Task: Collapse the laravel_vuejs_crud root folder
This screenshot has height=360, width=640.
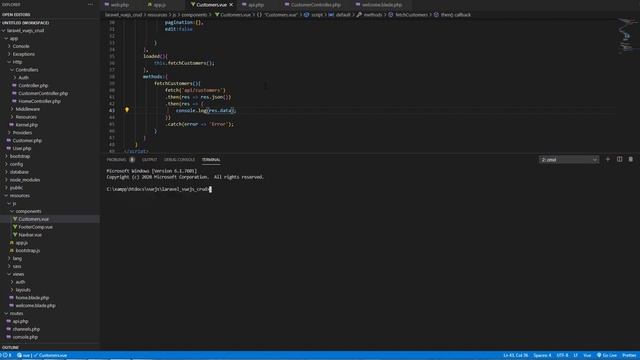Action: point(25,31)
